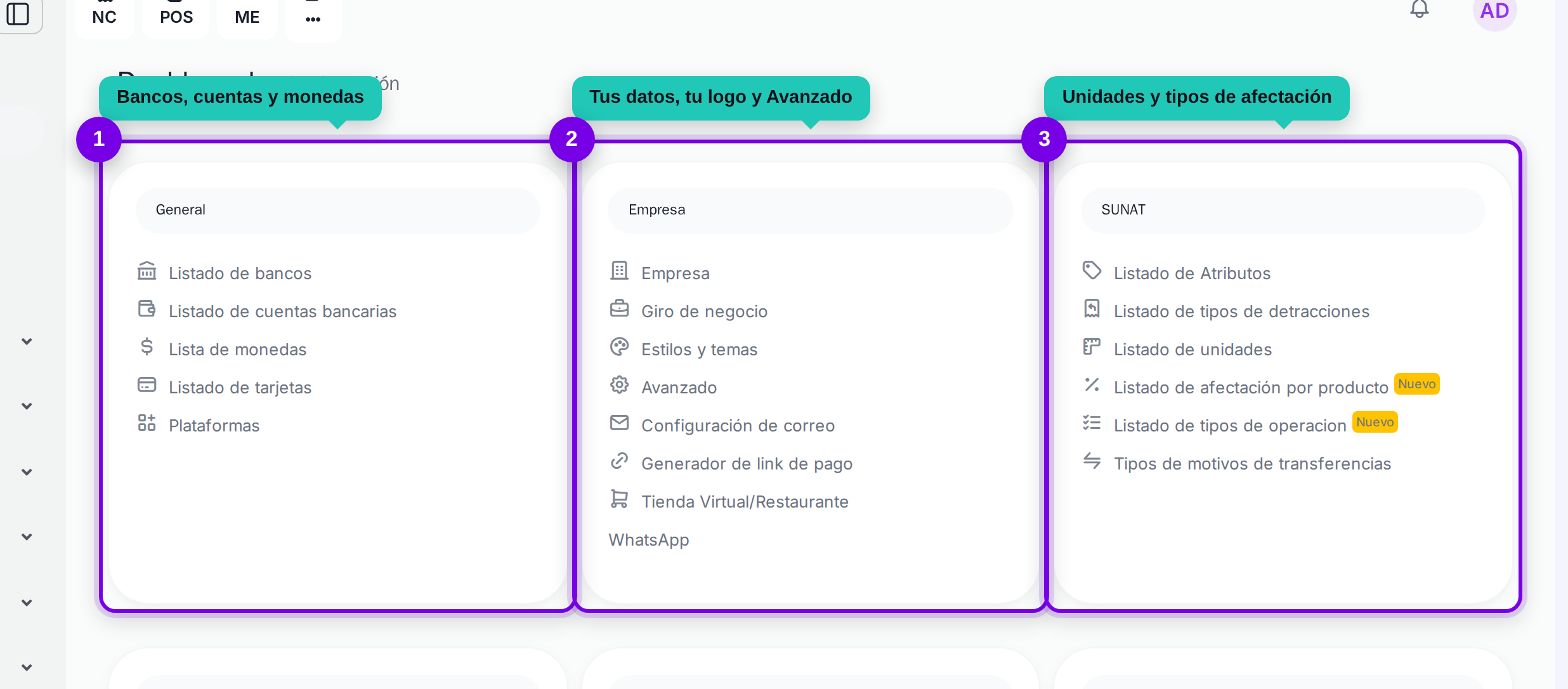Viewport: 1568px width, 689px height.
Task: Open the NC shortcut tab
Action: coord(104,16)
